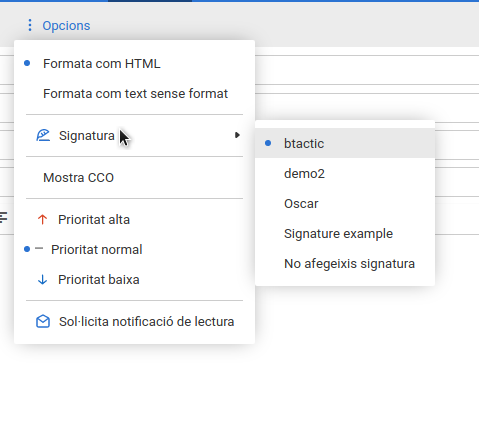The width and height of the screenshot is (479, 441).
Task: Open Signatura submenu entry
Action: (x=134, y=135)
